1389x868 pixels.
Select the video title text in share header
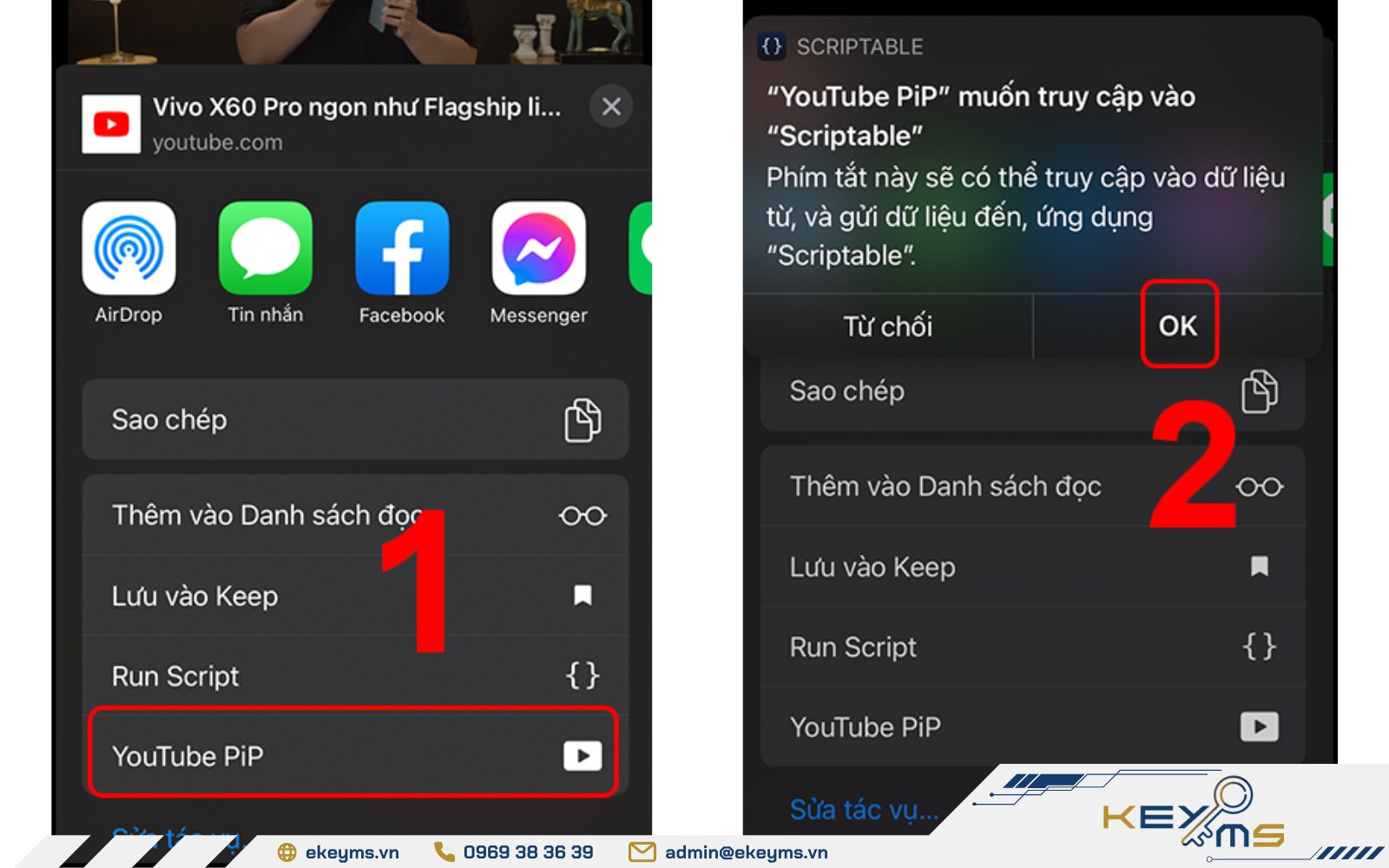tap(357, 107)
